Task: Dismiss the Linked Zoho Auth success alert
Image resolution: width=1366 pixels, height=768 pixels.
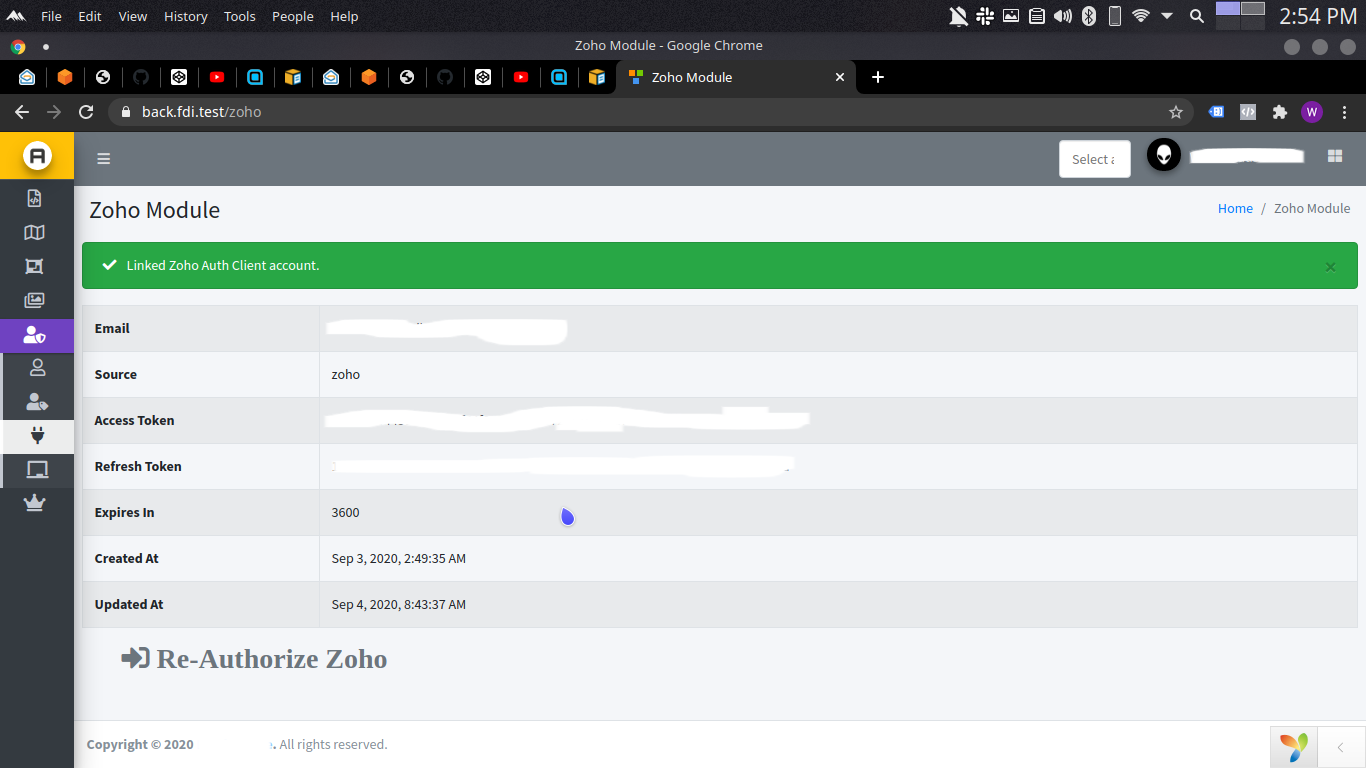Action: (x=1330, y=267)
